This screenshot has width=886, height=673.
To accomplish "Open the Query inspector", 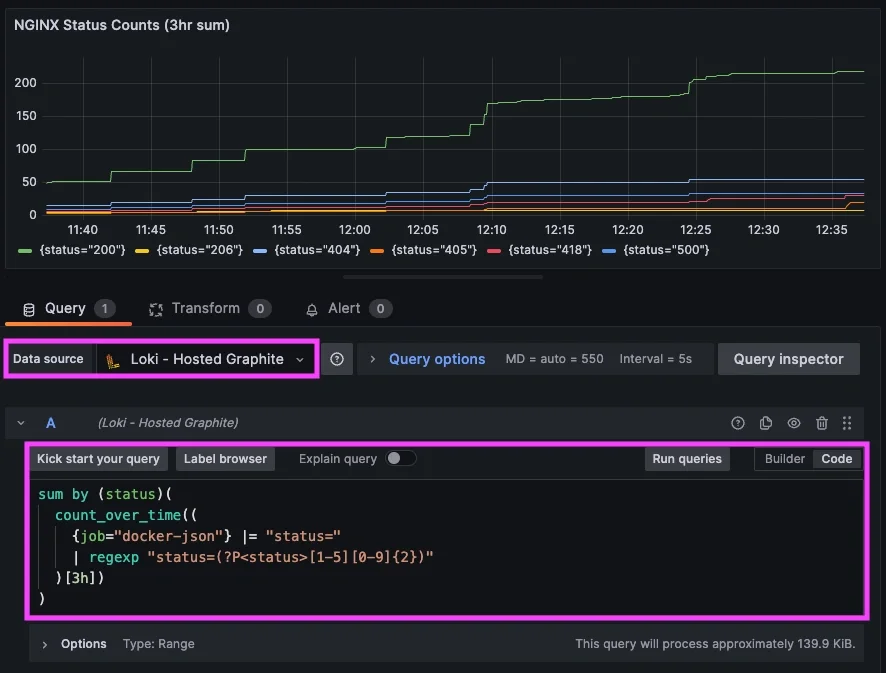I will (x=788, y=359).
